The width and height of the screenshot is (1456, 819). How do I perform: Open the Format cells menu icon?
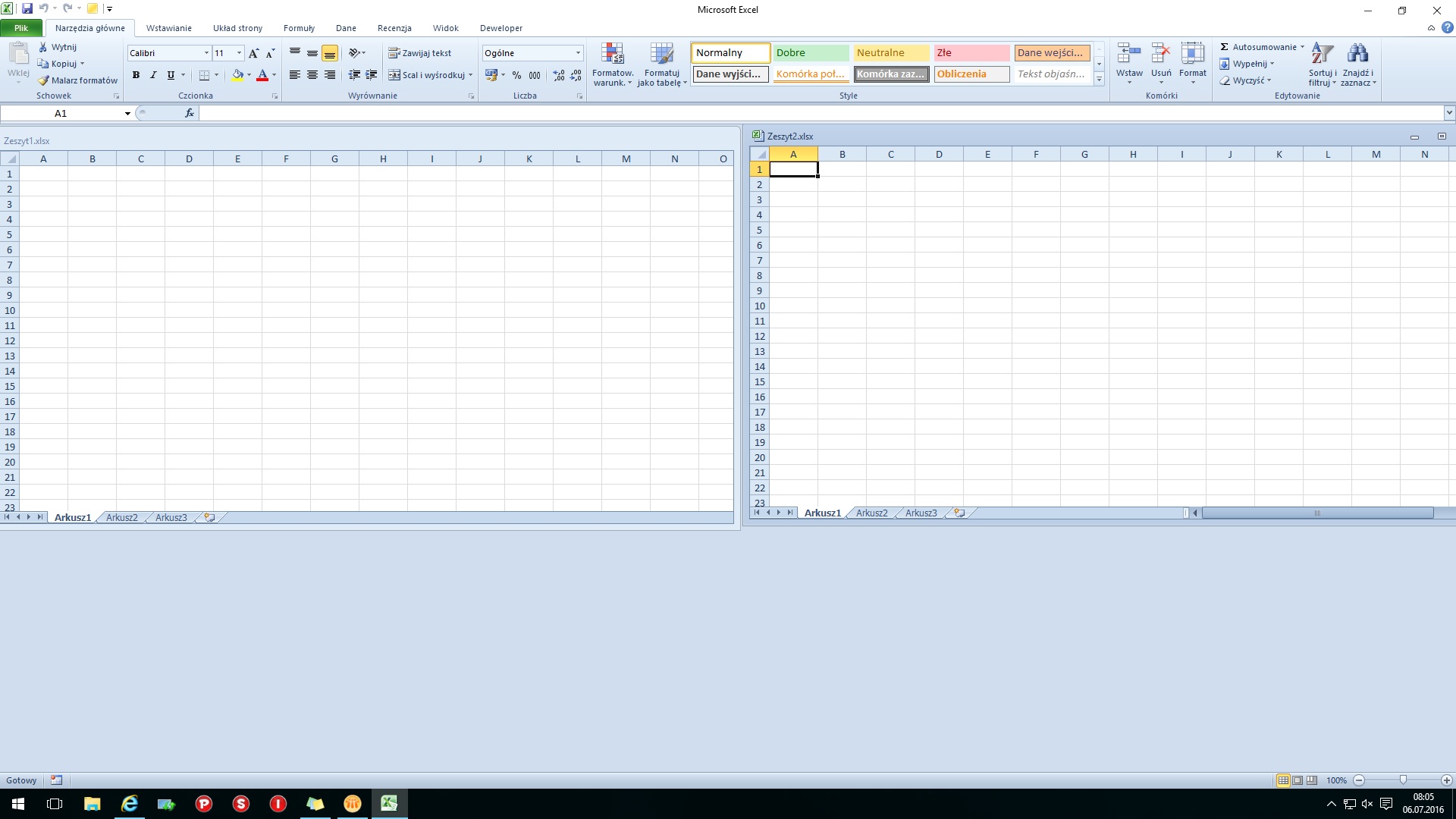pyautogui.click(x=1193, y=53)
